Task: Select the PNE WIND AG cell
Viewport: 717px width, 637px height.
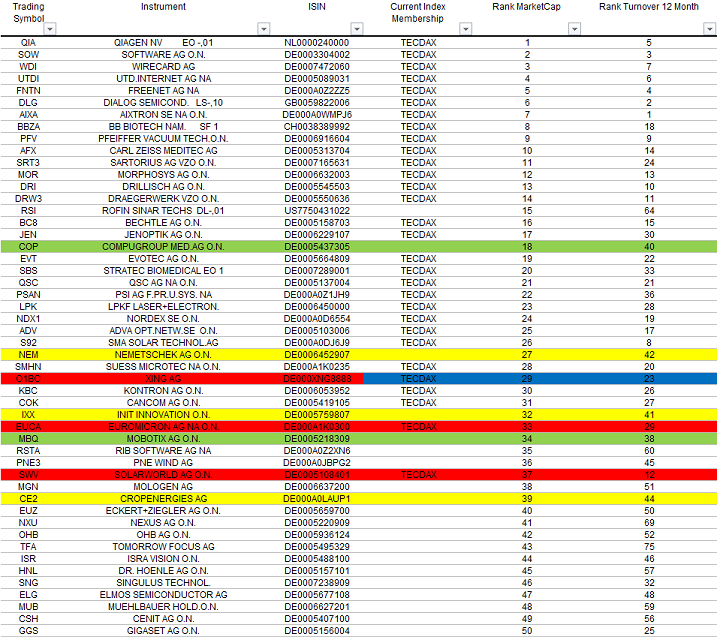Action: click(163, 463)
